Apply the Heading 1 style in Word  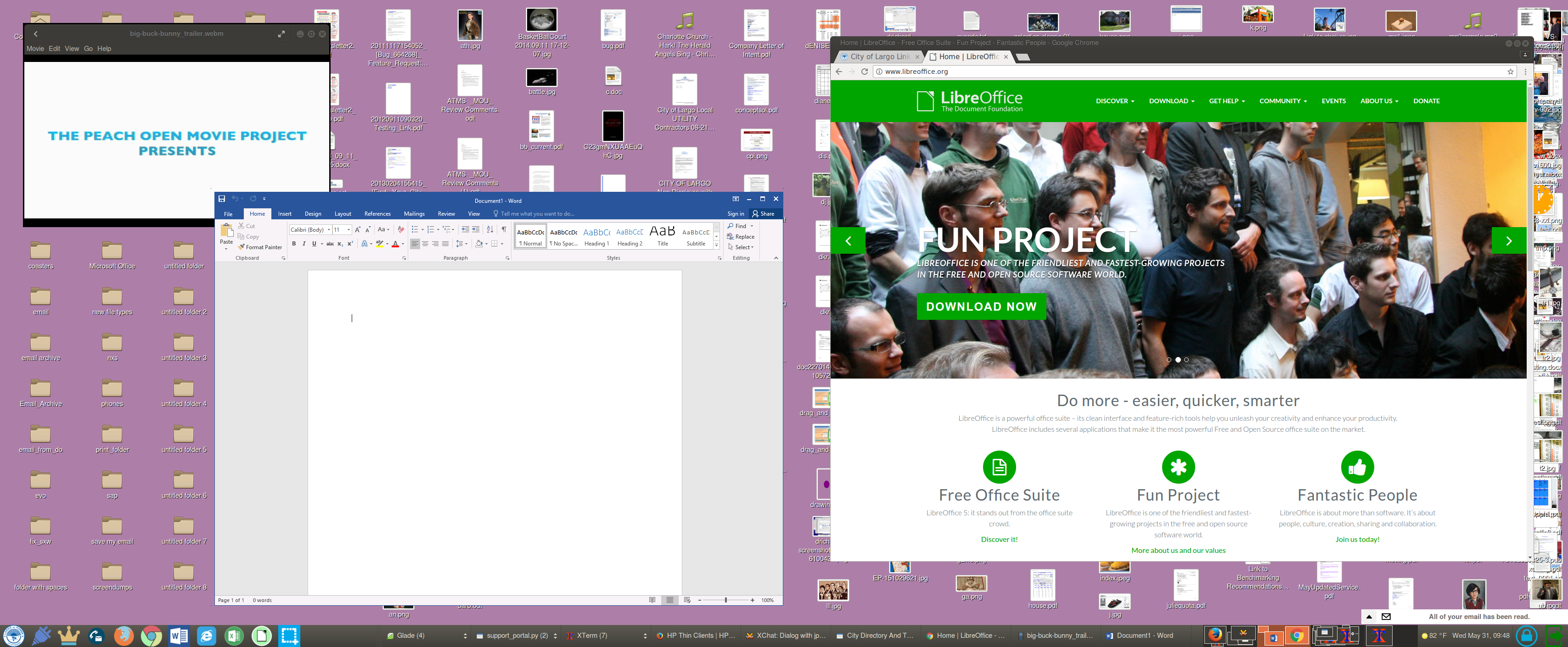596,236
